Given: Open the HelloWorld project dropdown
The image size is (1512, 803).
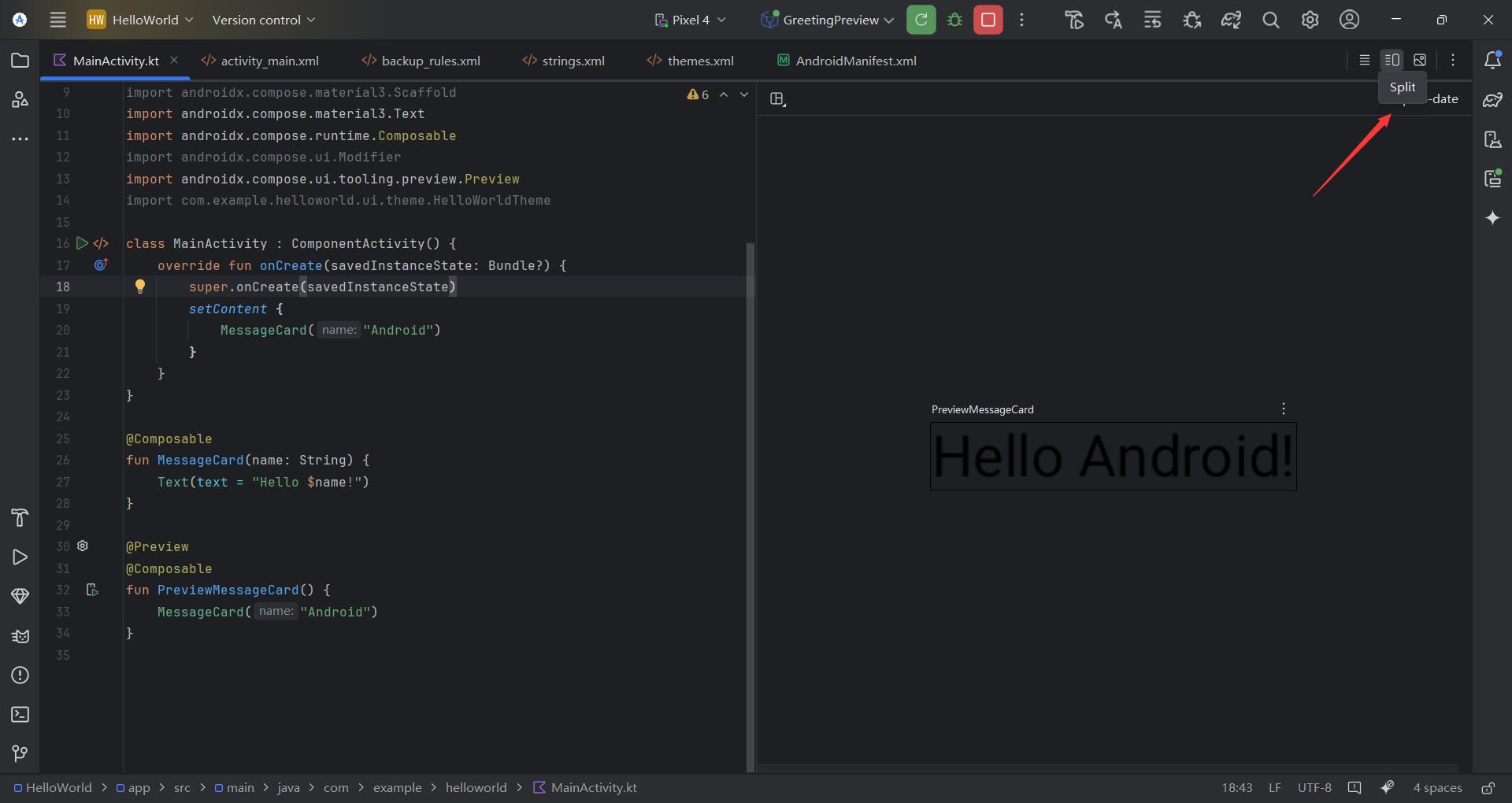Looking at the screenshot, I should (140, 20).
